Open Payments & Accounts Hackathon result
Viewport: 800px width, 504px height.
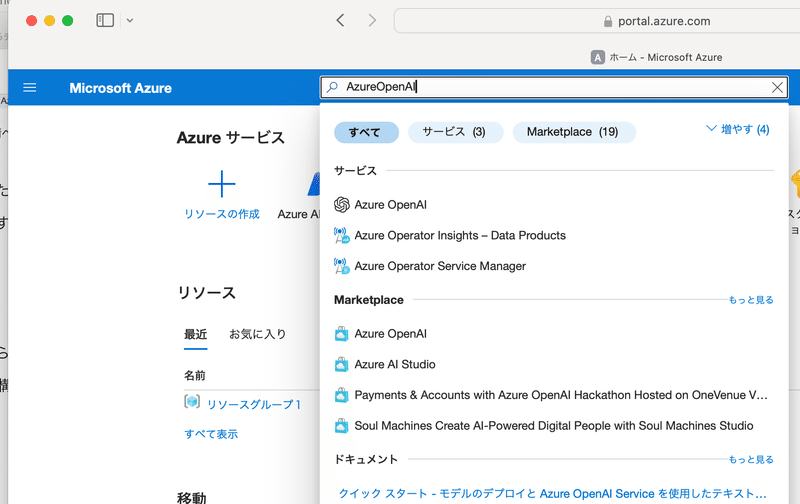561,395
